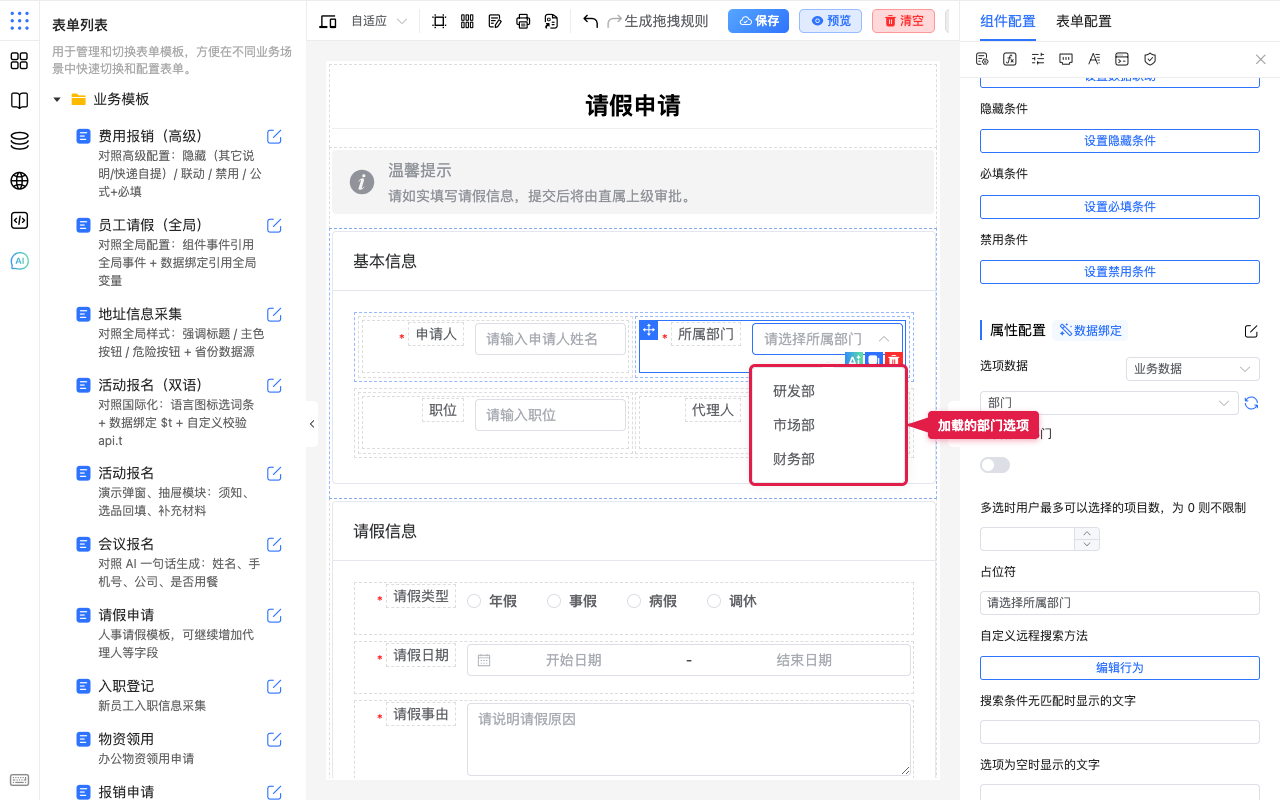Click the 数据绑定 tag
Image resolution: width=1280 pixels, height=800 pixels.
pyautogui.click(x=1091, y=331)
